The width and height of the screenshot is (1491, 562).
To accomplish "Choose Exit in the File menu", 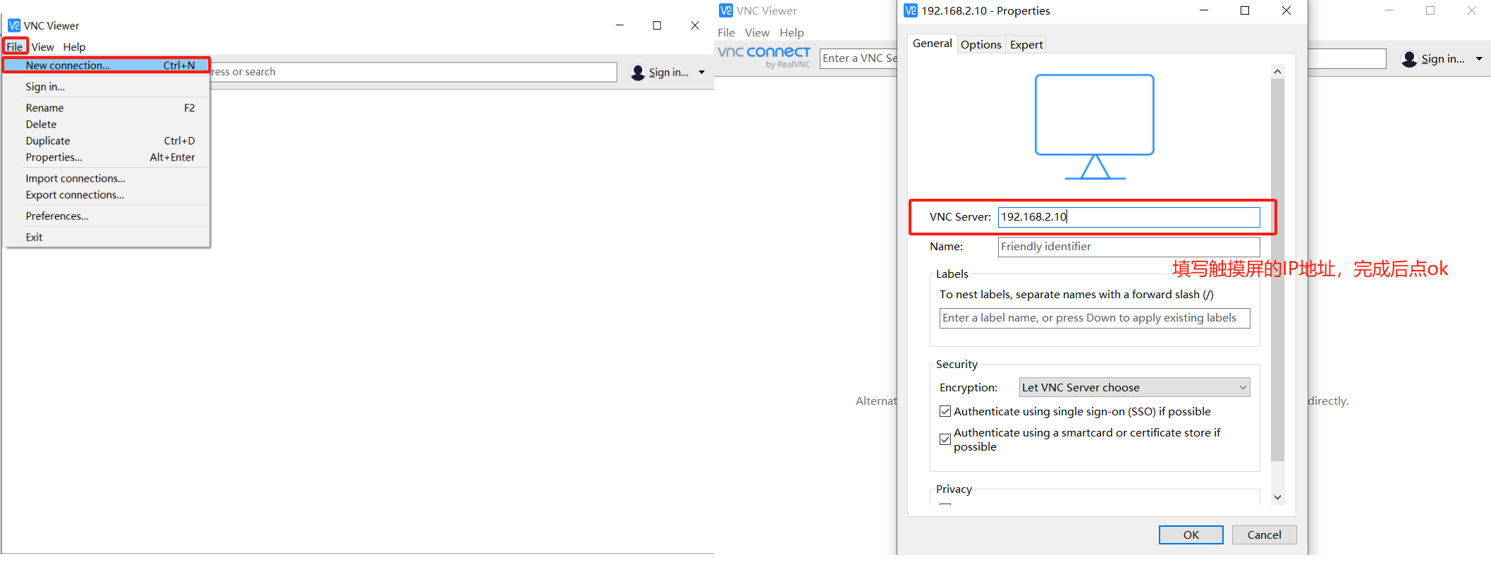I will click(106, 237).
